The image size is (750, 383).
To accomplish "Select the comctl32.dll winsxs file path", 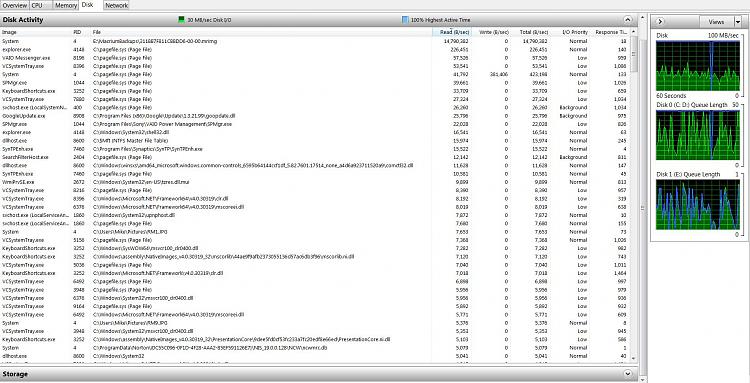I will pos(253,165).
